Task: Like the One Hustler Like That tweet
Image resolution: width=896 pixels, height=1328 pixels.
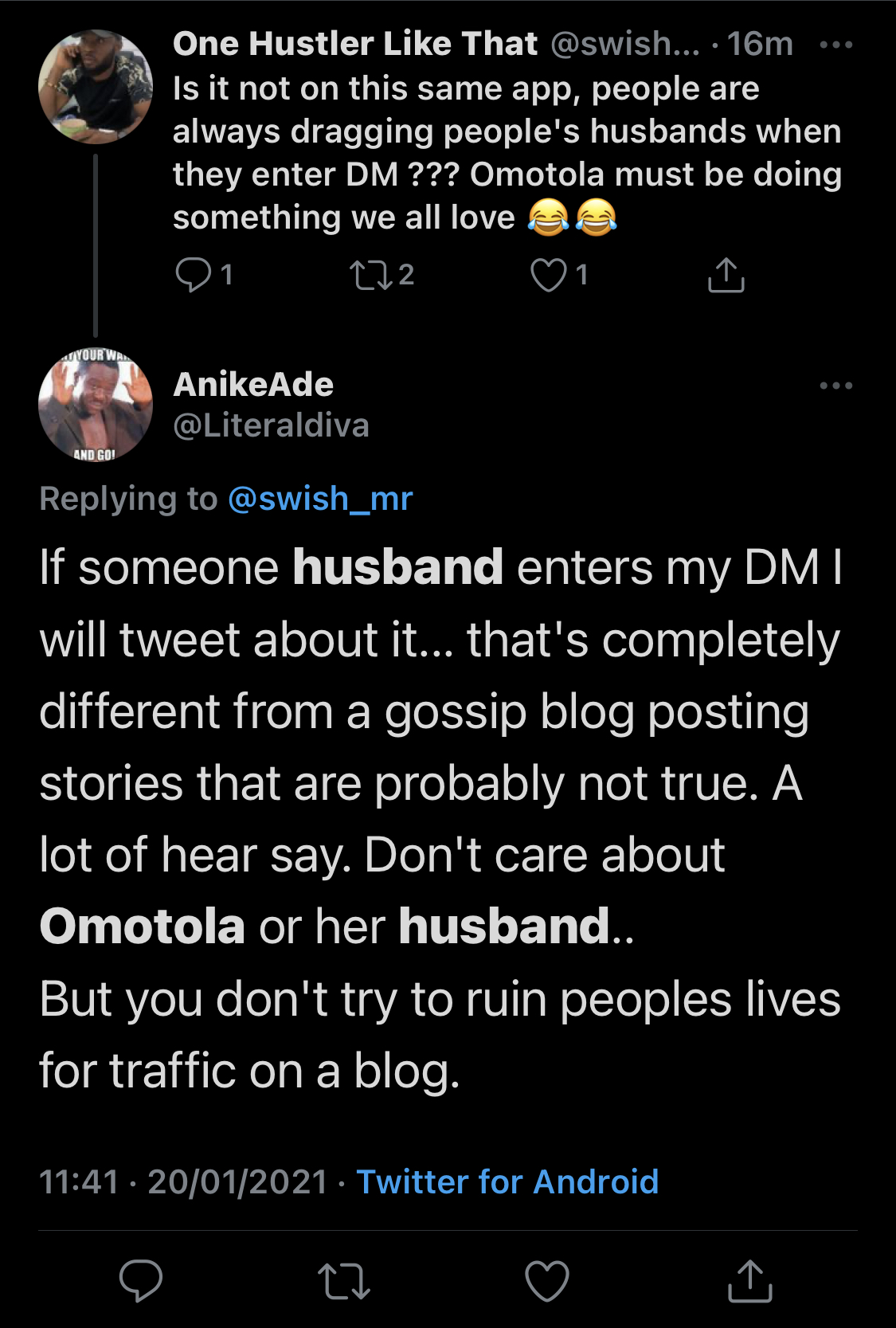Action: click(x=549, y=275)
